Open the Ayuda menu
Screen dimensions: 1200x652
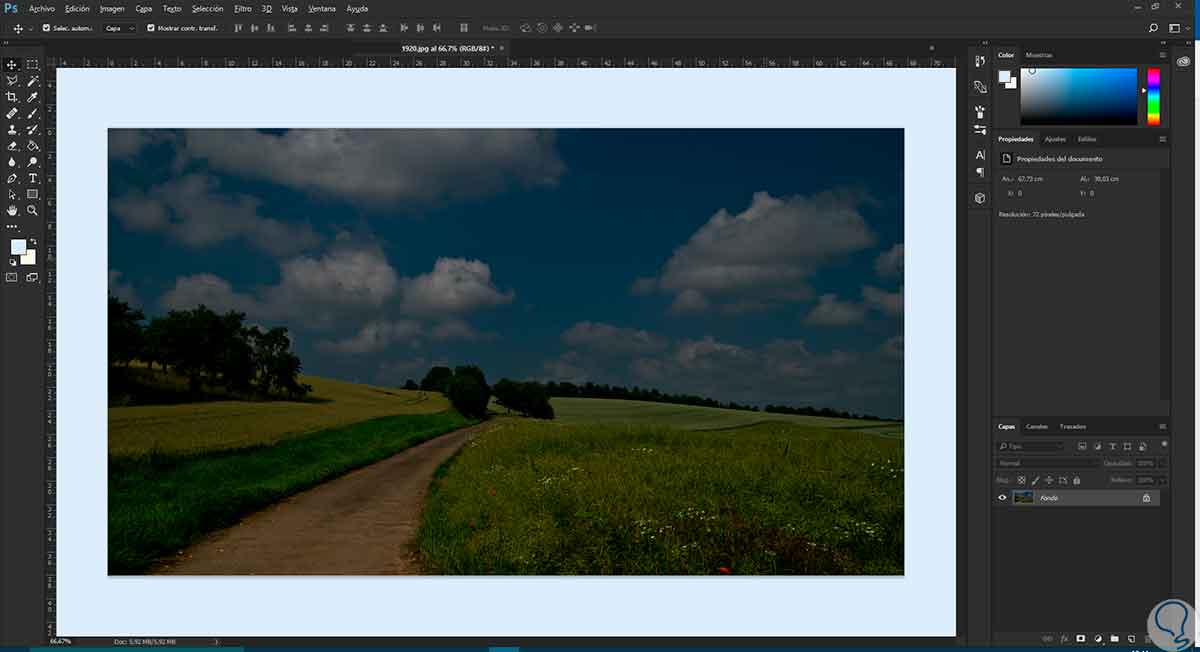[357, 8]
